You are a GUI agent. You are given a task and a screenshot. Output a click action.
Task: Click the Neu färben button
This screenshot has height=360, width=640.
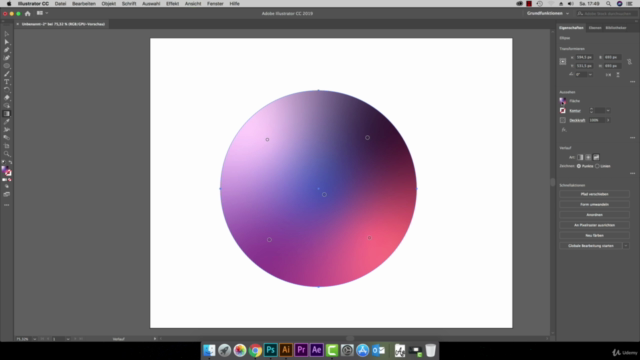point(594,236)
